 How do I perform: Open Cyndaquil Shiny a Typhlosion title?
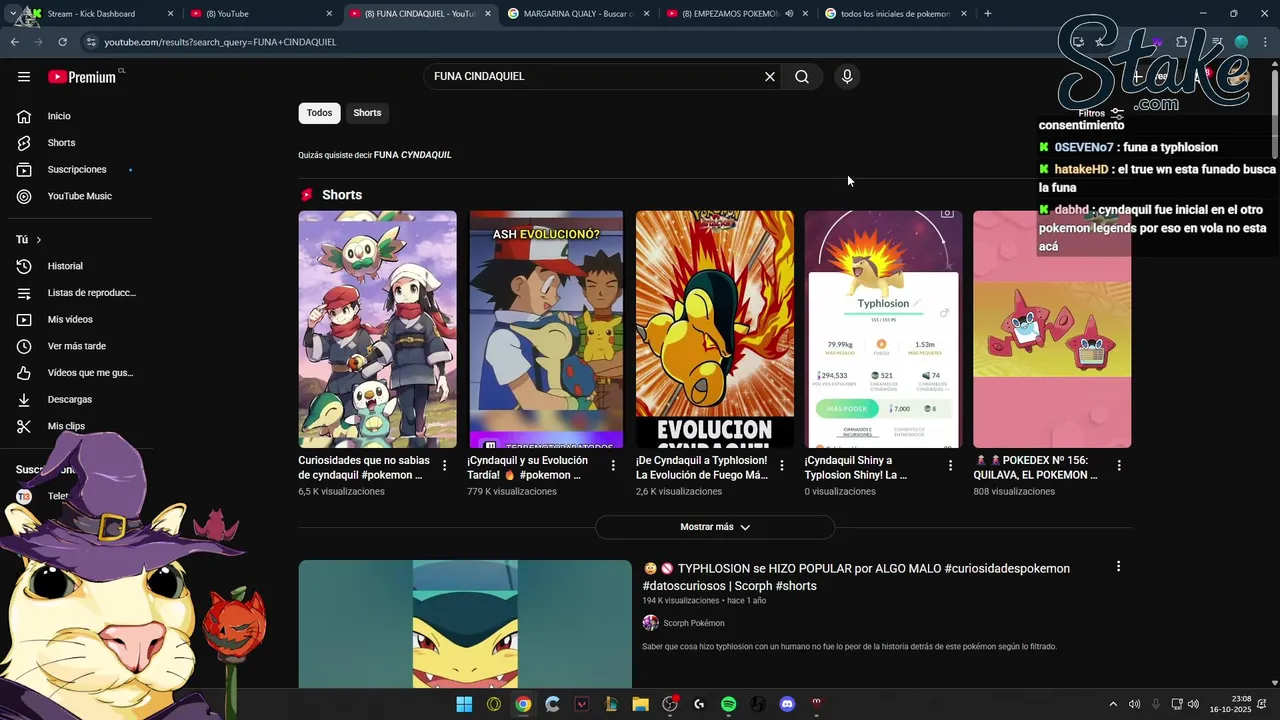(x=856, y=468)
